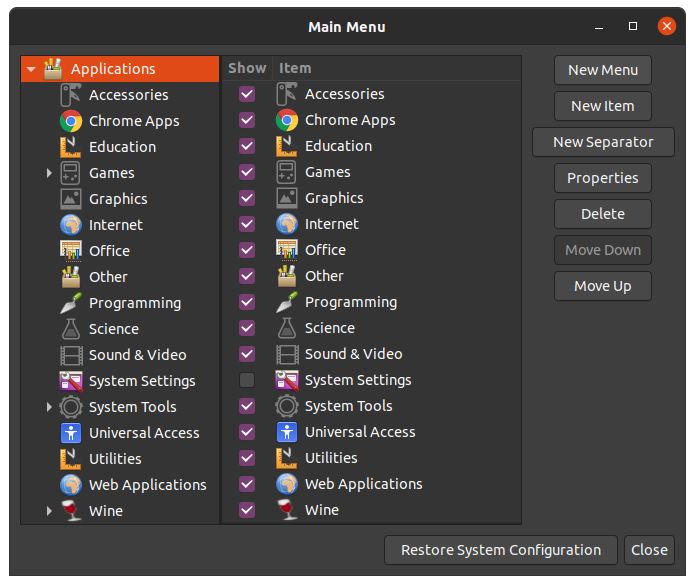Click the Chrome Apps icon in left tree
695x585 pixels.
(71, 121)
